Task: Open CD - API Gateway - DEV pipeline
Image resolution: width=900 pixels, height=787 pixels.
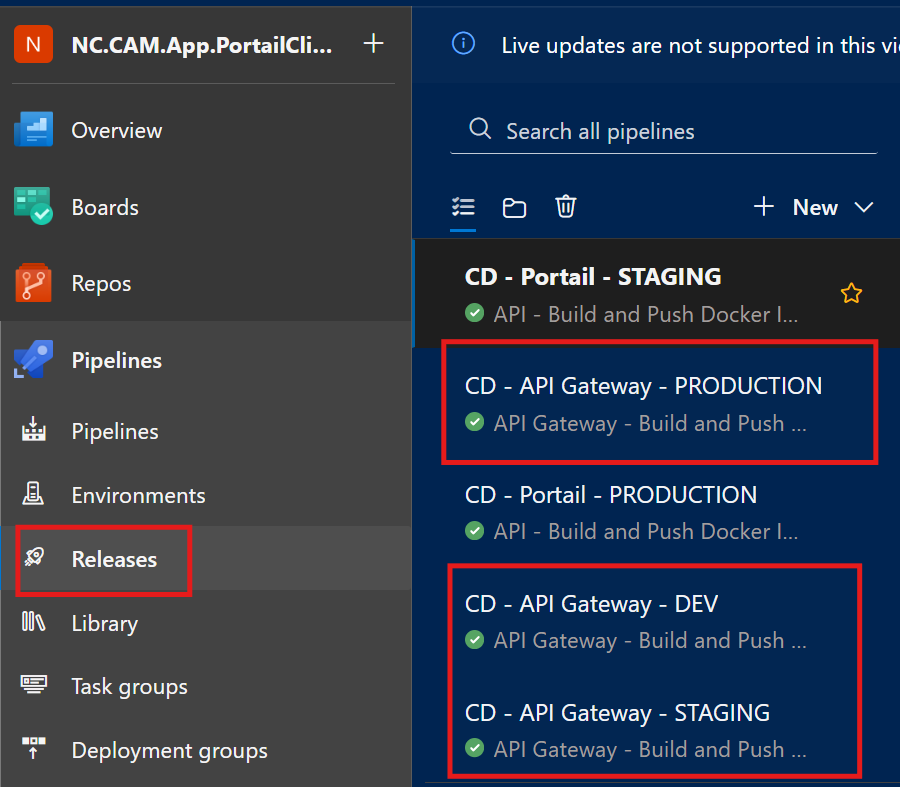Action: click(591, 604)
